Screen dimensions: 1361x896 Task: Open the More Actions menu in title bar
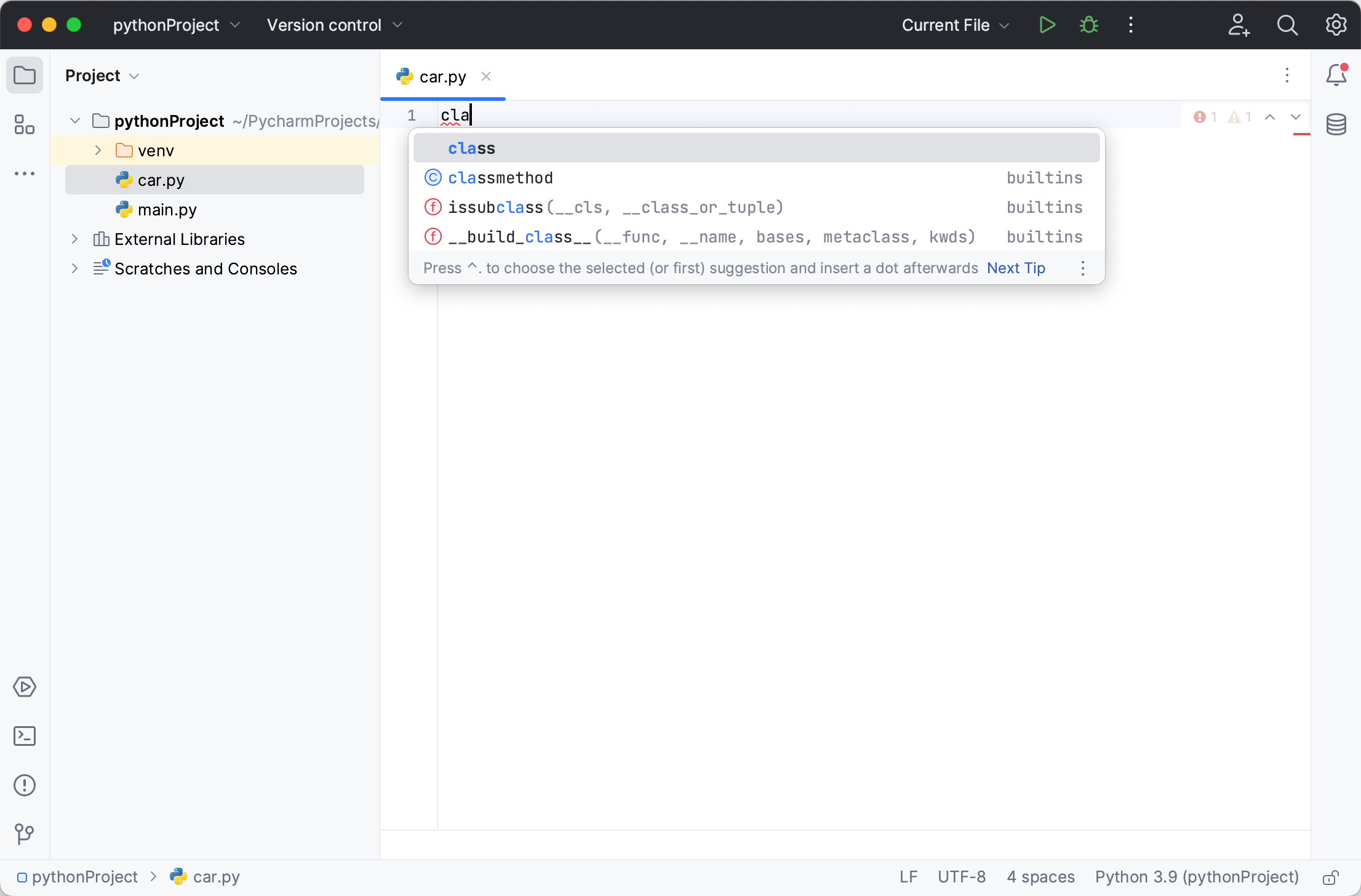[x=1131, y=25]
